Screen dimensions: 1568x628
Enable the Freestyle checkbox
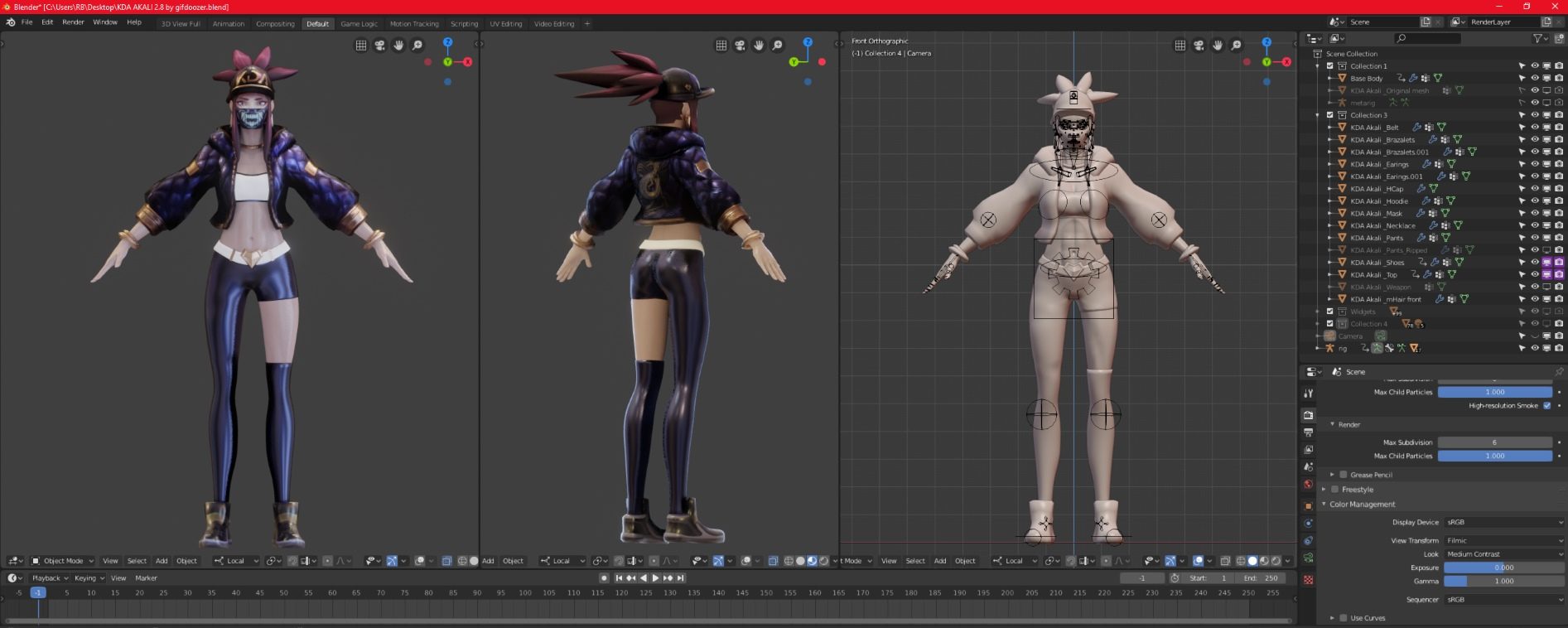[x=1335, y=490]
